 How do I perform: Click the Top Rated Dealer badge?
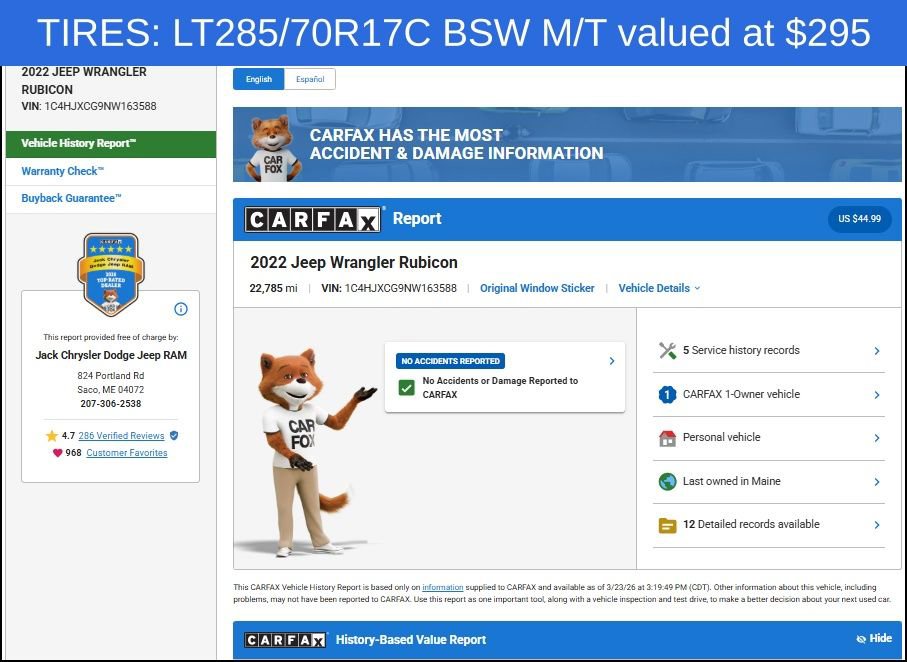pos(110,273)
